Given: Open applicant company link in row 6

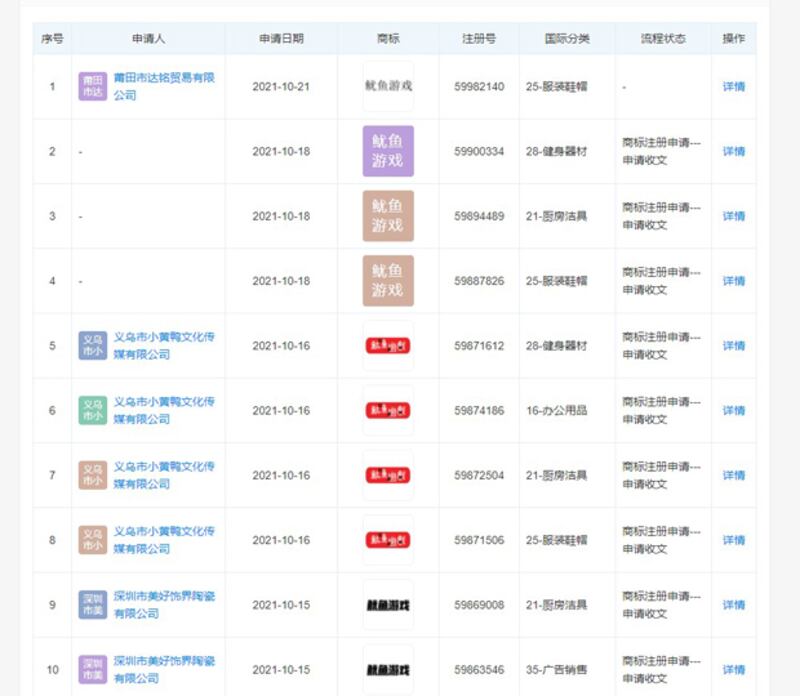Looking at the screenshot, I should point(164,410).
